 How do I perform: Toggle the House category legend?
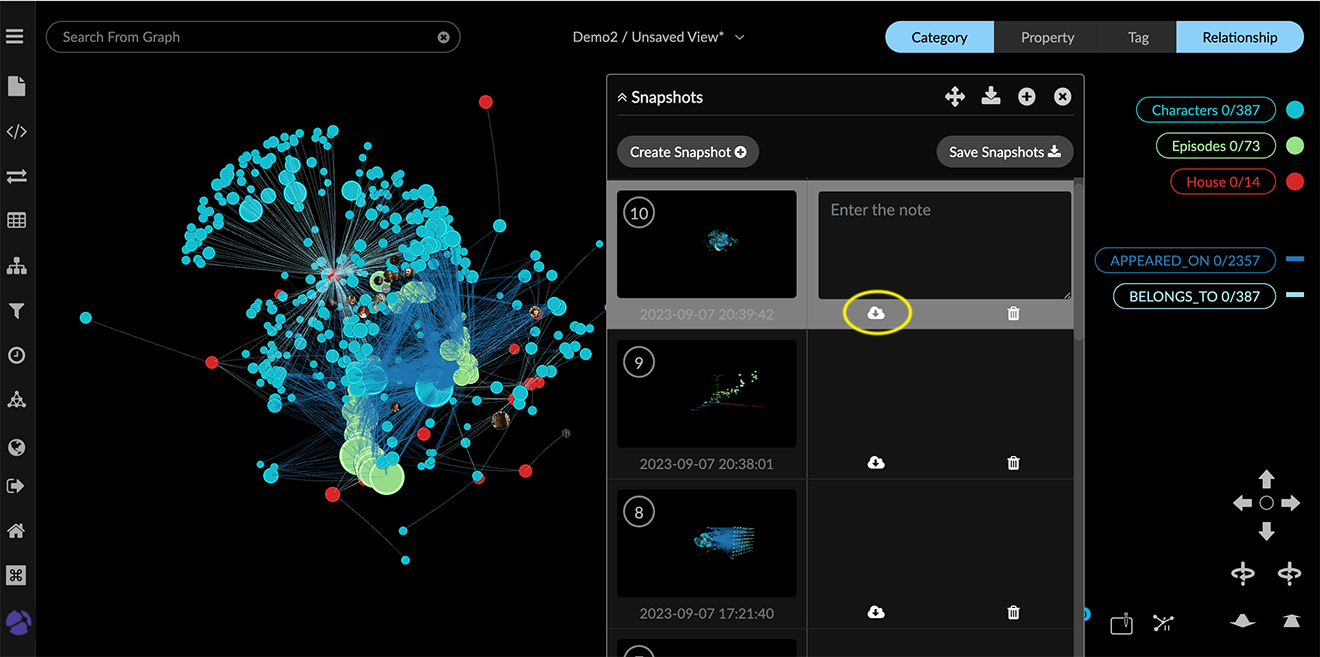tap(1222, 182)
